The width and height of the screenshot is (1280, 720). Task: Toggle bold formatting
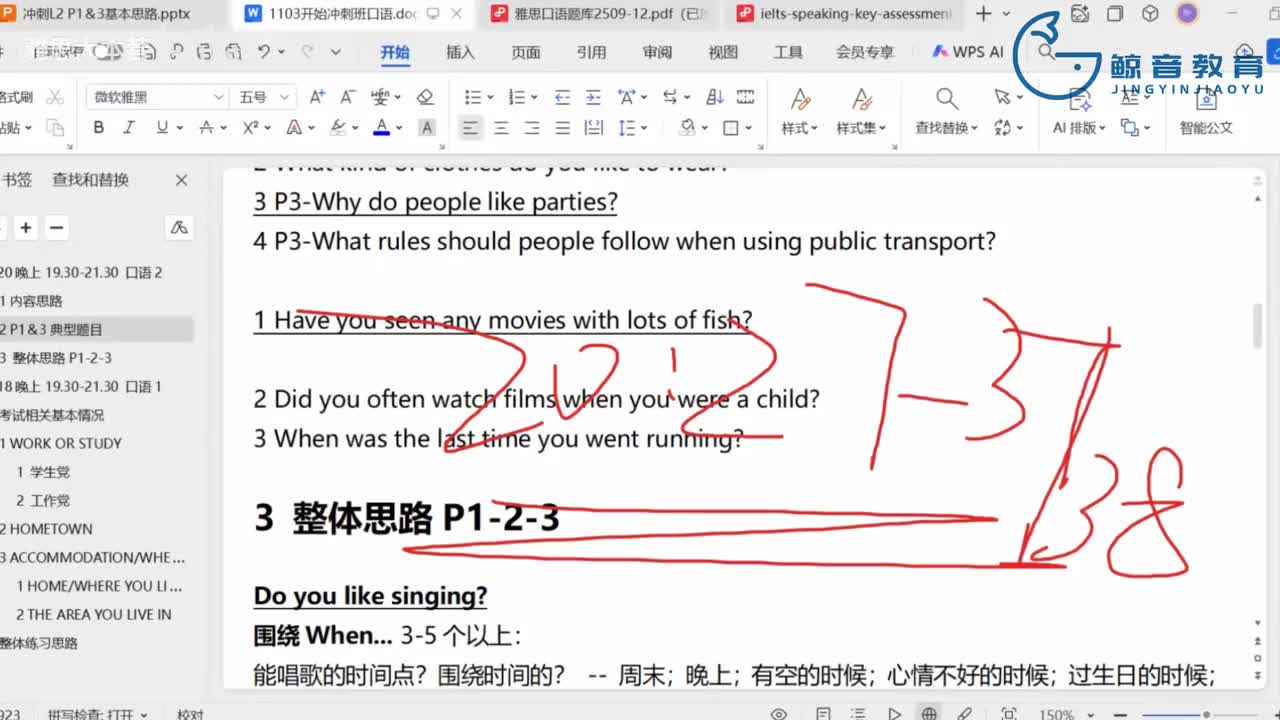tap(98, 128)
